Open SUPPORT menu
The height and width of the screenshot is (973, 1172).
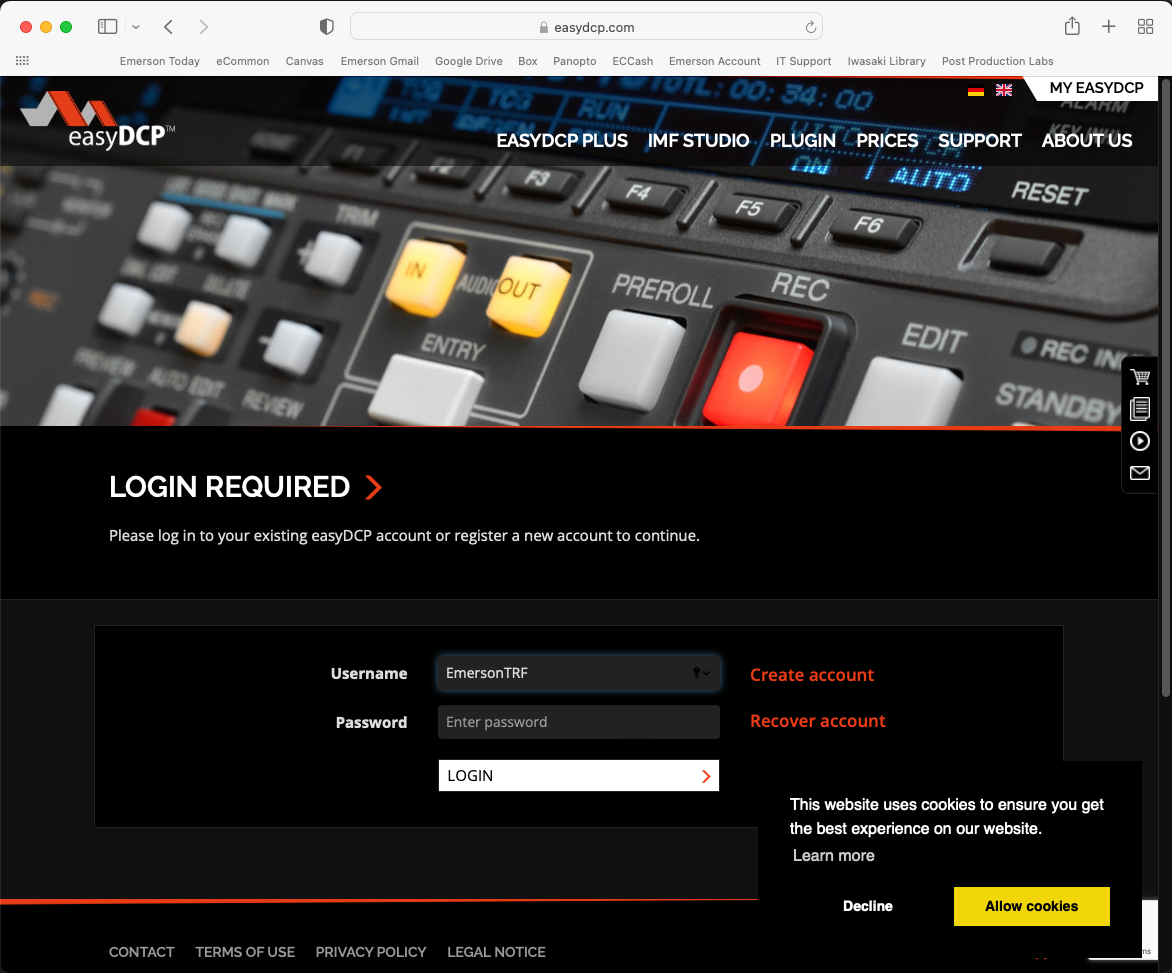(x=979, y=140)
